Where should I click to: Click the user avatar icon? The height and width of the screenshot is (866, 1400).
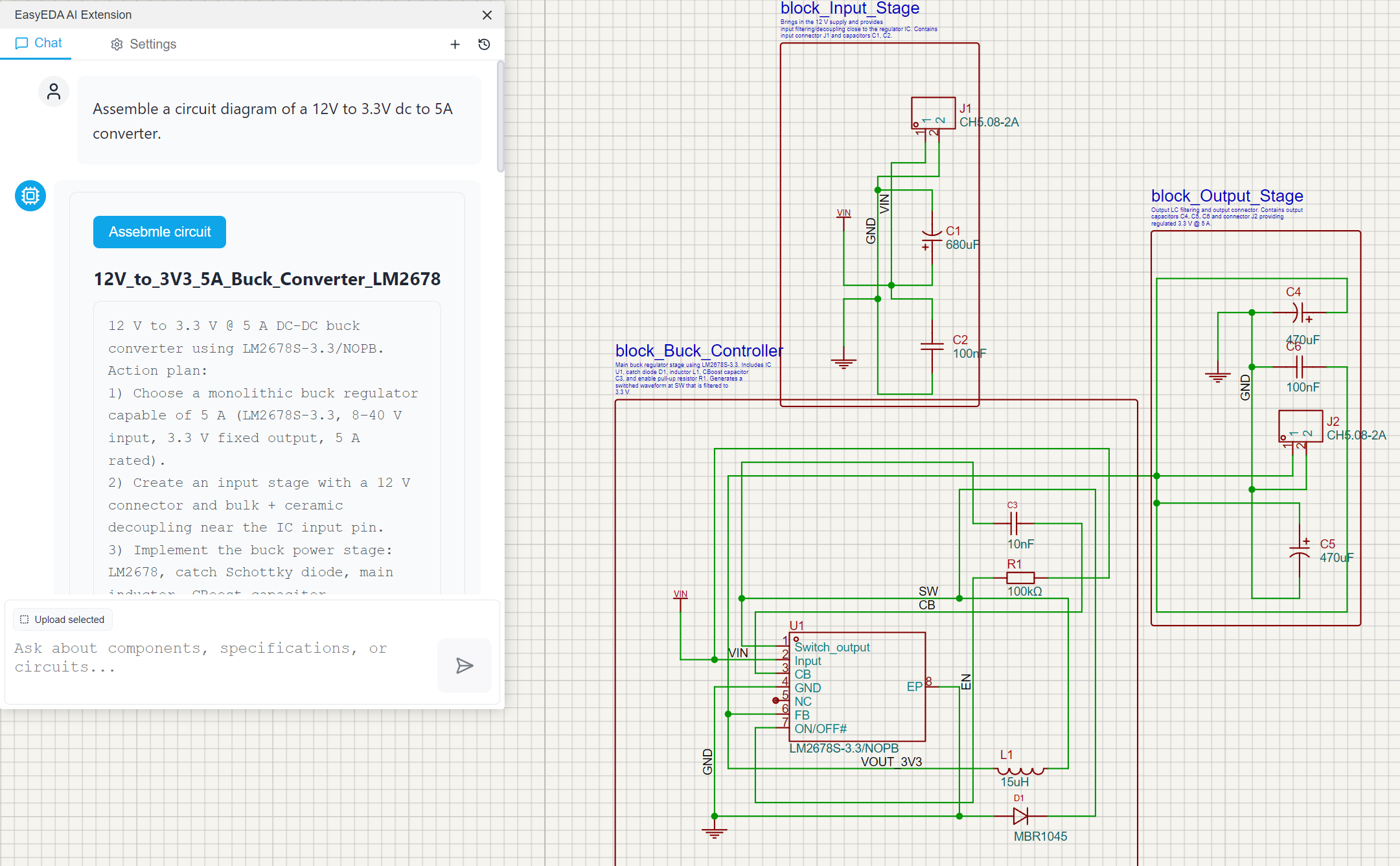pos(54,92)
